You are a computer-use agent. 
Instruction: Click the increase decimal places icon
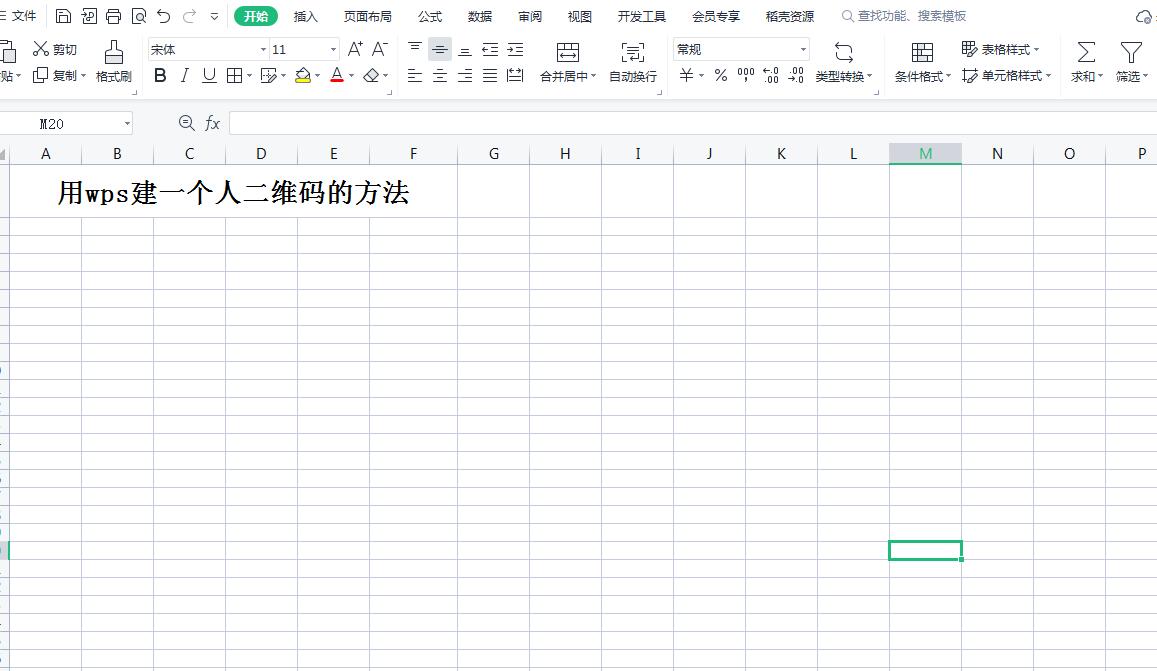[x=771, y=75]
